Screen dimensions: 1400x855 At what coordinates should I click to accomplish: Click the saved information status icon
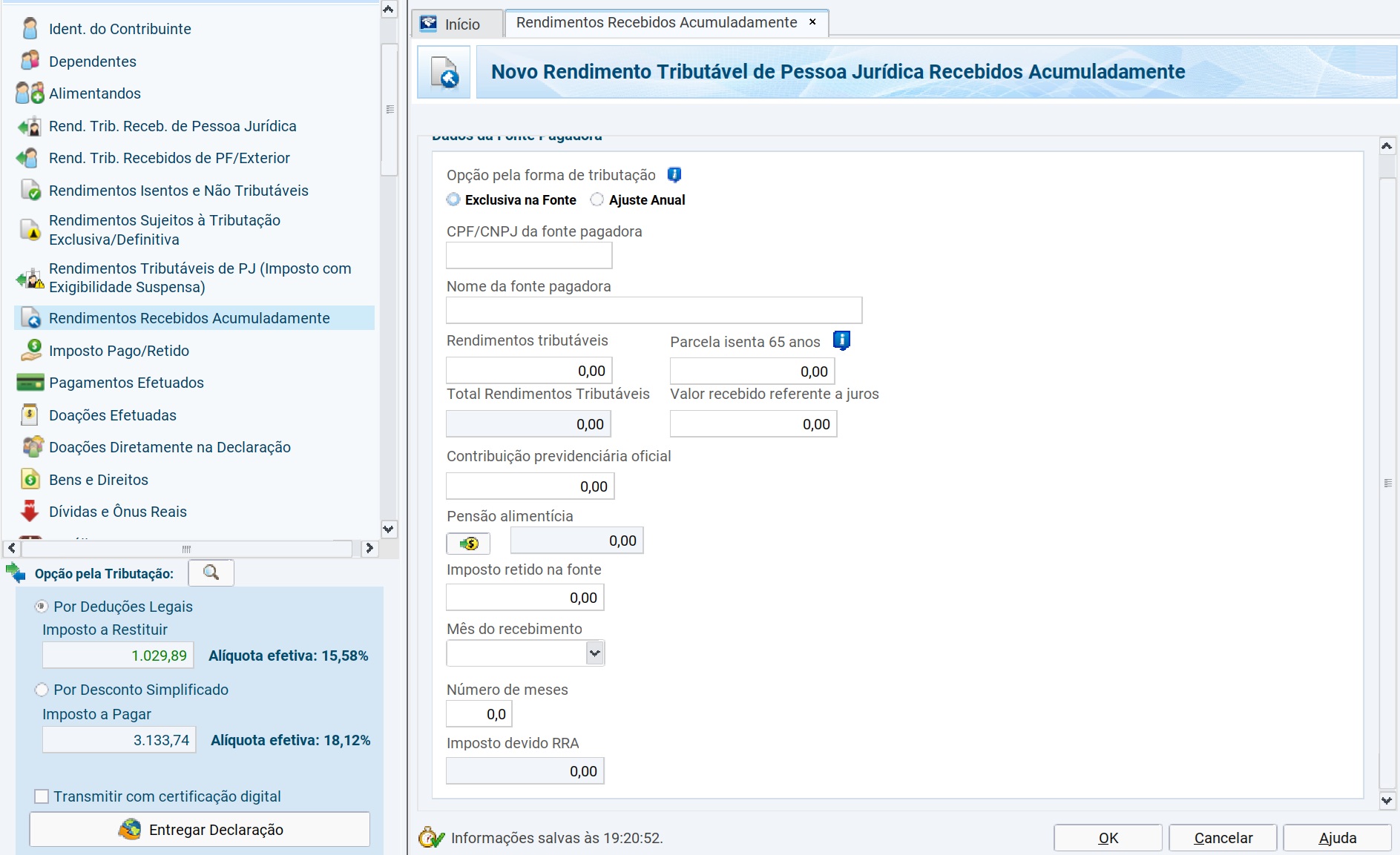[x=431, y=837]
